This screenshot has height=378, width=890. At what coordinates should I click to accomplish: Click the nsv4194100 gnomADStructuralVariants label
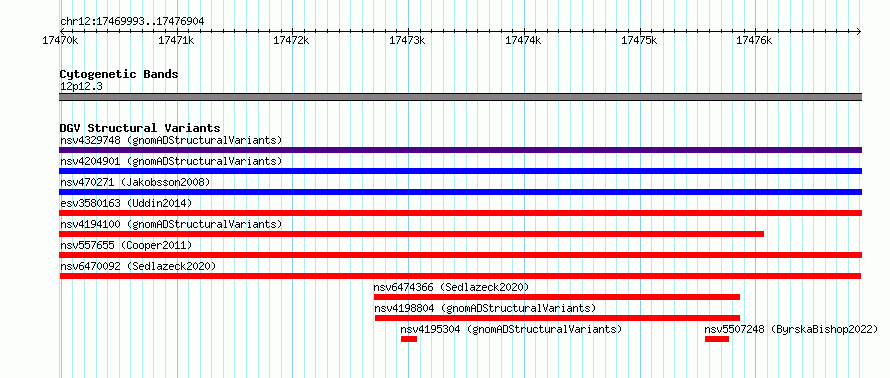pyautogui.click(x=171, y=224)
